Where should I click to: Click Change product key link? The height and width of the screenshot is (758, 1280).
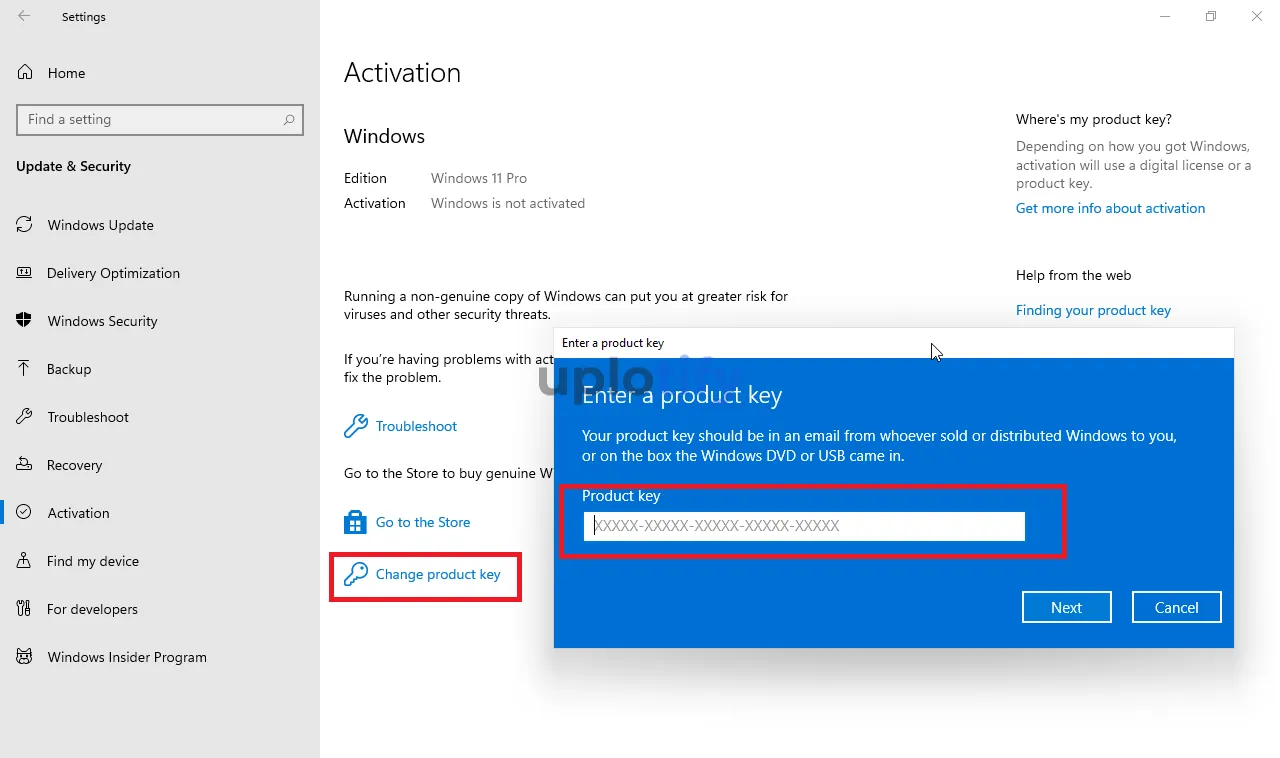coord(438,574)
